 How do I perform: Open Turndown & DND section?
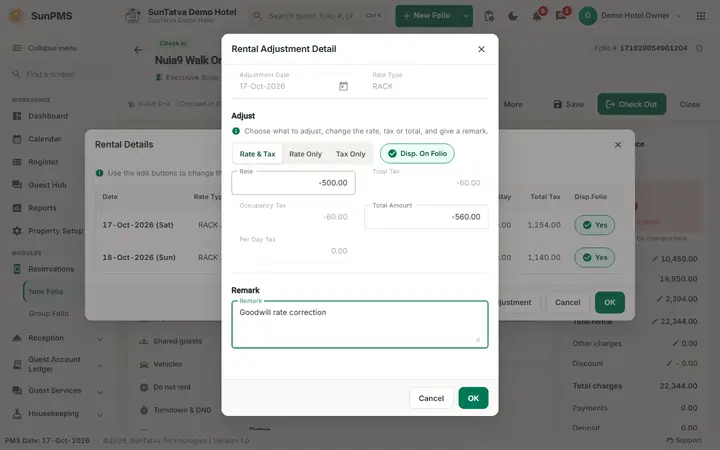(x=175, y=410)
